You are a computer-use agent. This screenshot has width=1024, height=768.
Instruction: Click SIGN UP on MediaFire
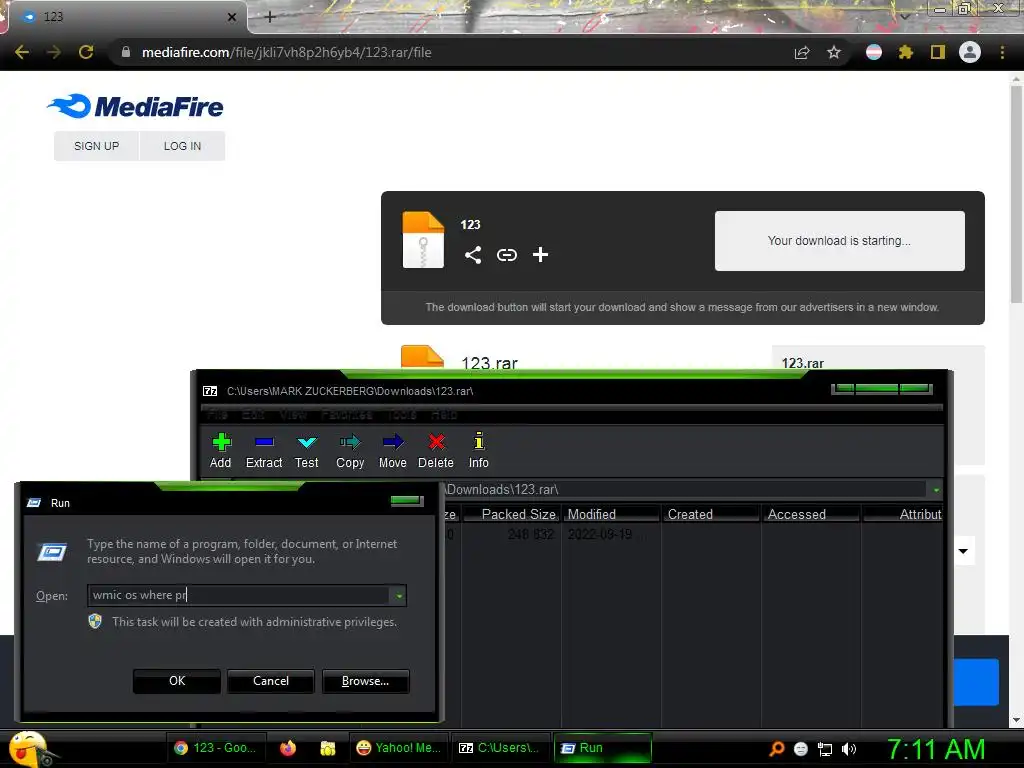point(97,146)
